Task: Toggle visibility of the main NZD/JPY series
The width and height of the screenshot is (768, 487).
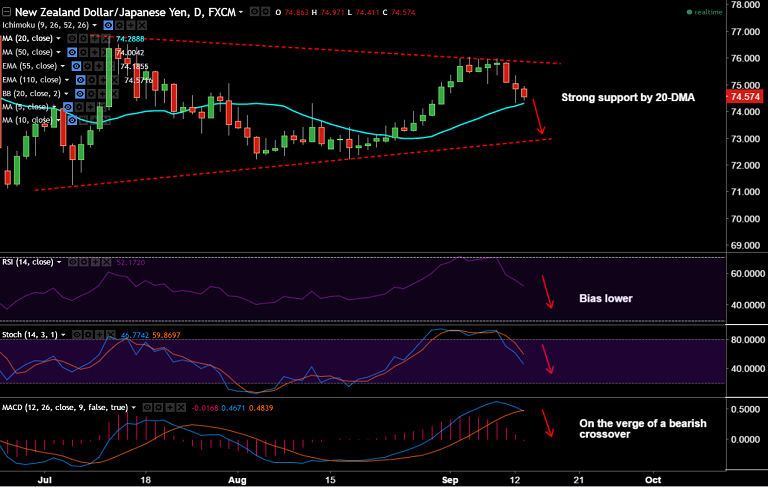Action: click(255, 12)
